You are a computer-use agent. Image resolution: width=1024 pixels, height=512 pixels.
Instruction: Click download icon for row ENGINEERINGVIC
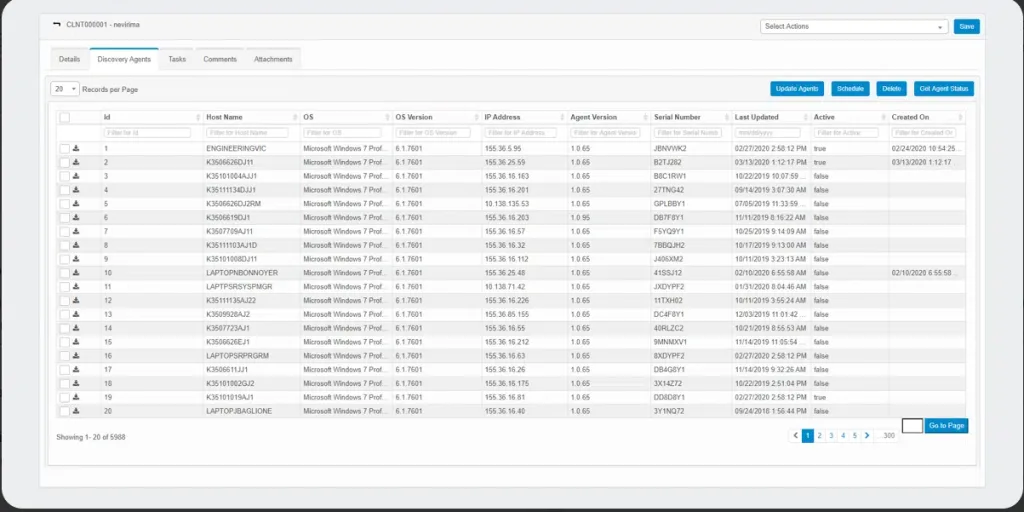pos(76,148)
